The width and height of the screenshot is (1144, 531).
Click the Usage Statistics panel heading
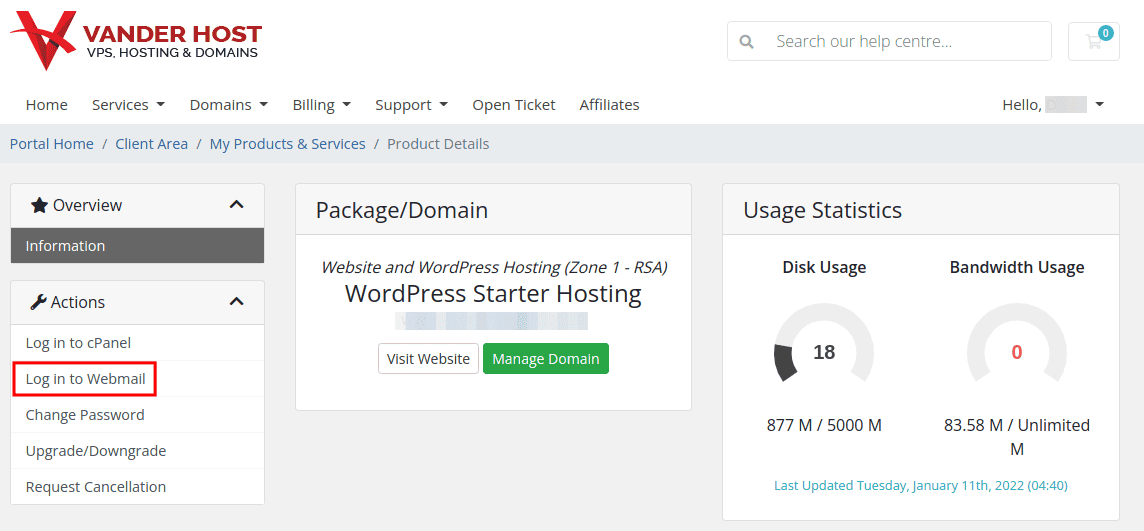pos(823,210)
